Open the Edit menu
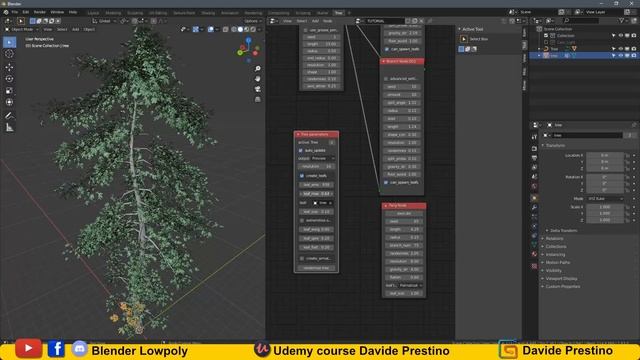 (26, 12)
